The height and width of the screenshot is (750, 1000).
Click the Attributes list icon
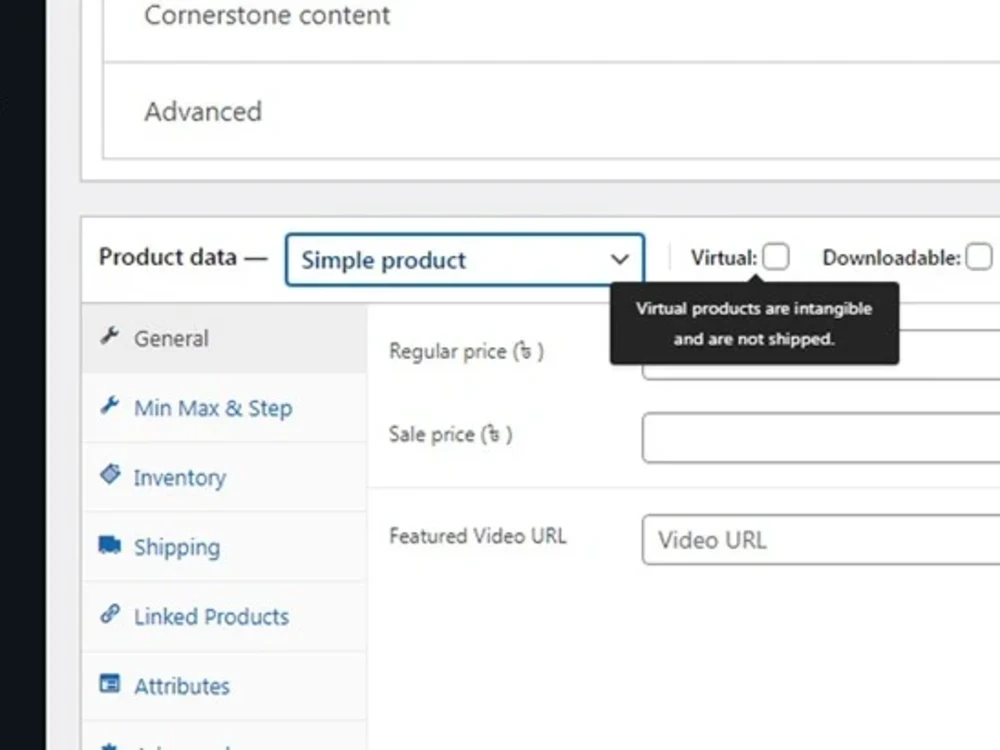(x=110, y=685)
